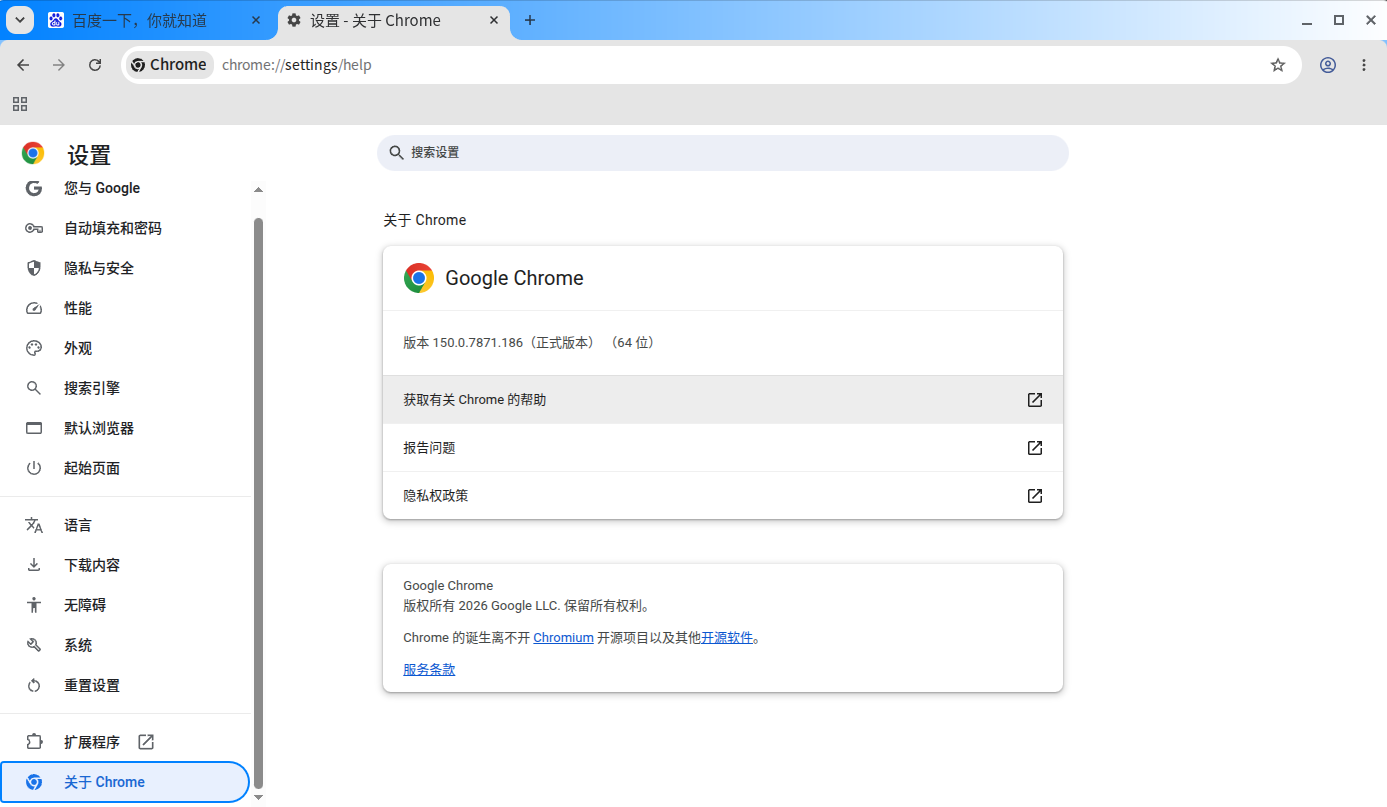Click the sidebar scrollbar up arrow
The image size is (1387, 807).
click(x=258, y=190)
